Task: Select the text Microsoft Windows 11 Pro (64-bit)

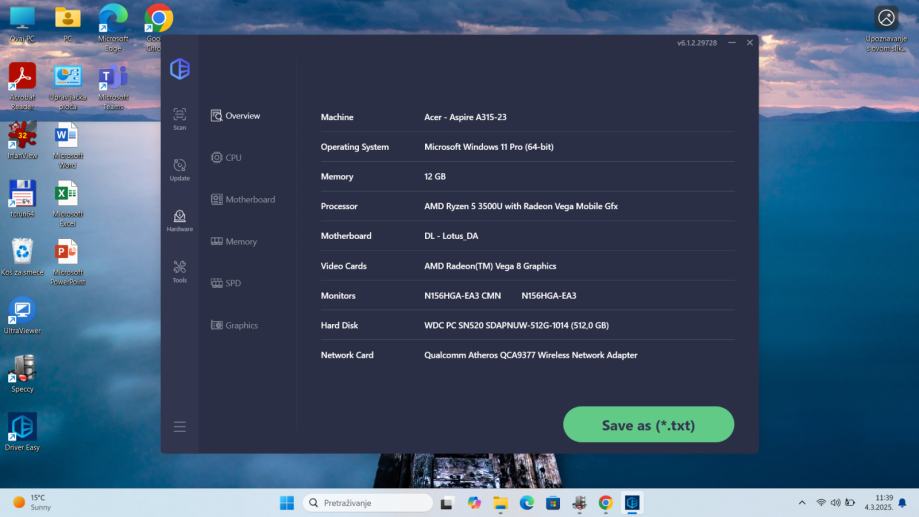Action: [x=489, y=147]
